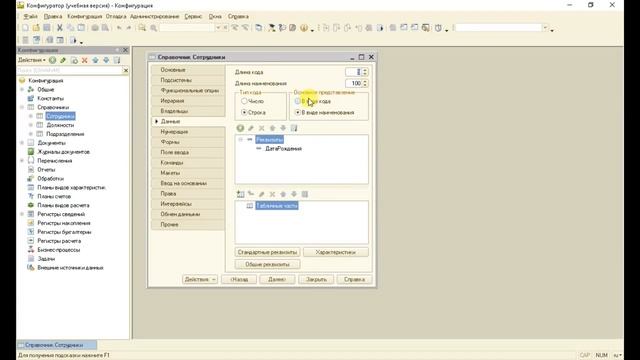Click the Далее button

(277, 280)
